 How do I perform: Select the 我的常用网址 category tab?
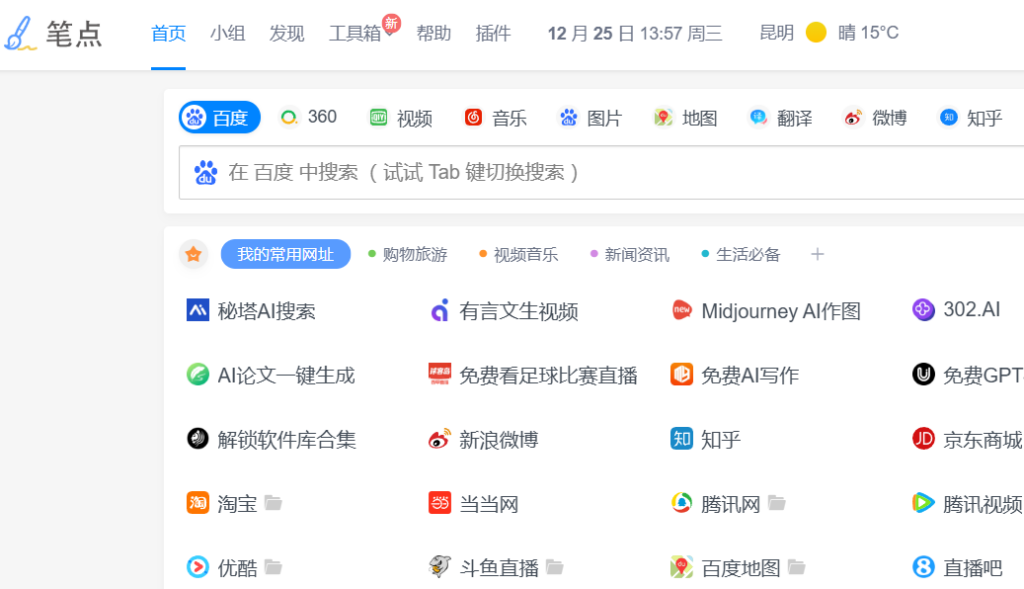(x=285, y=254)
